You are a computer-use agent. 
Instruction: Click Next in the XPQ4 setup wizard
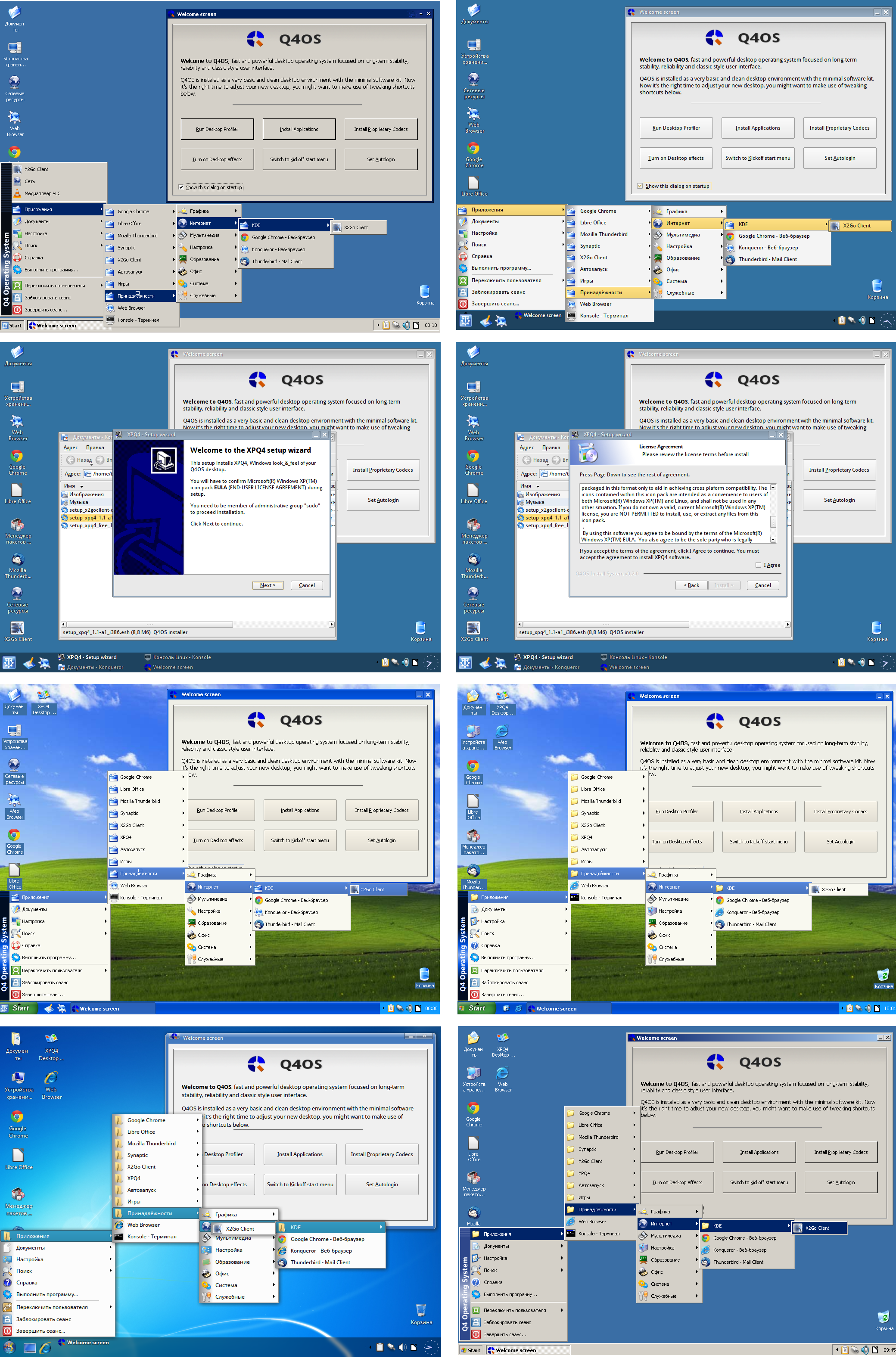point(268,585)
